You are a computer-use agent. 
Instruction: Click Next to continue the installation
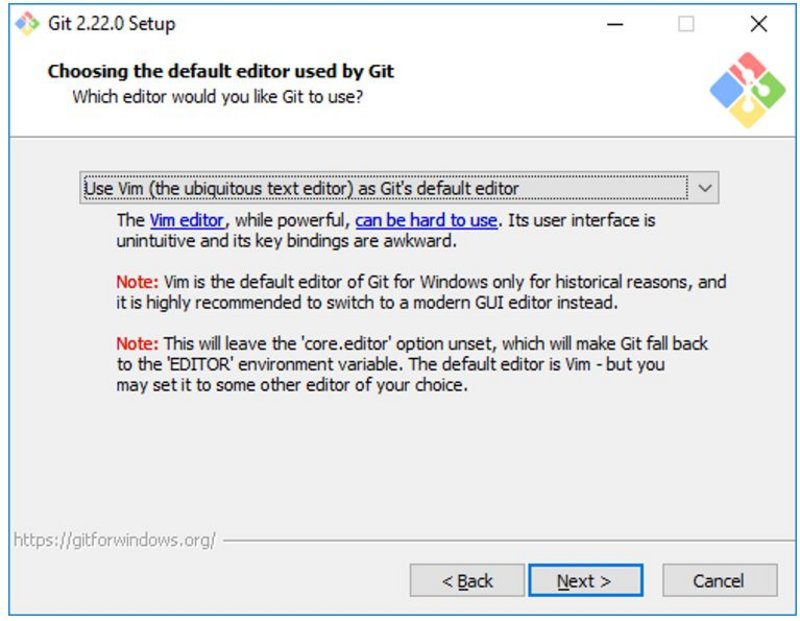coord(585,581)
